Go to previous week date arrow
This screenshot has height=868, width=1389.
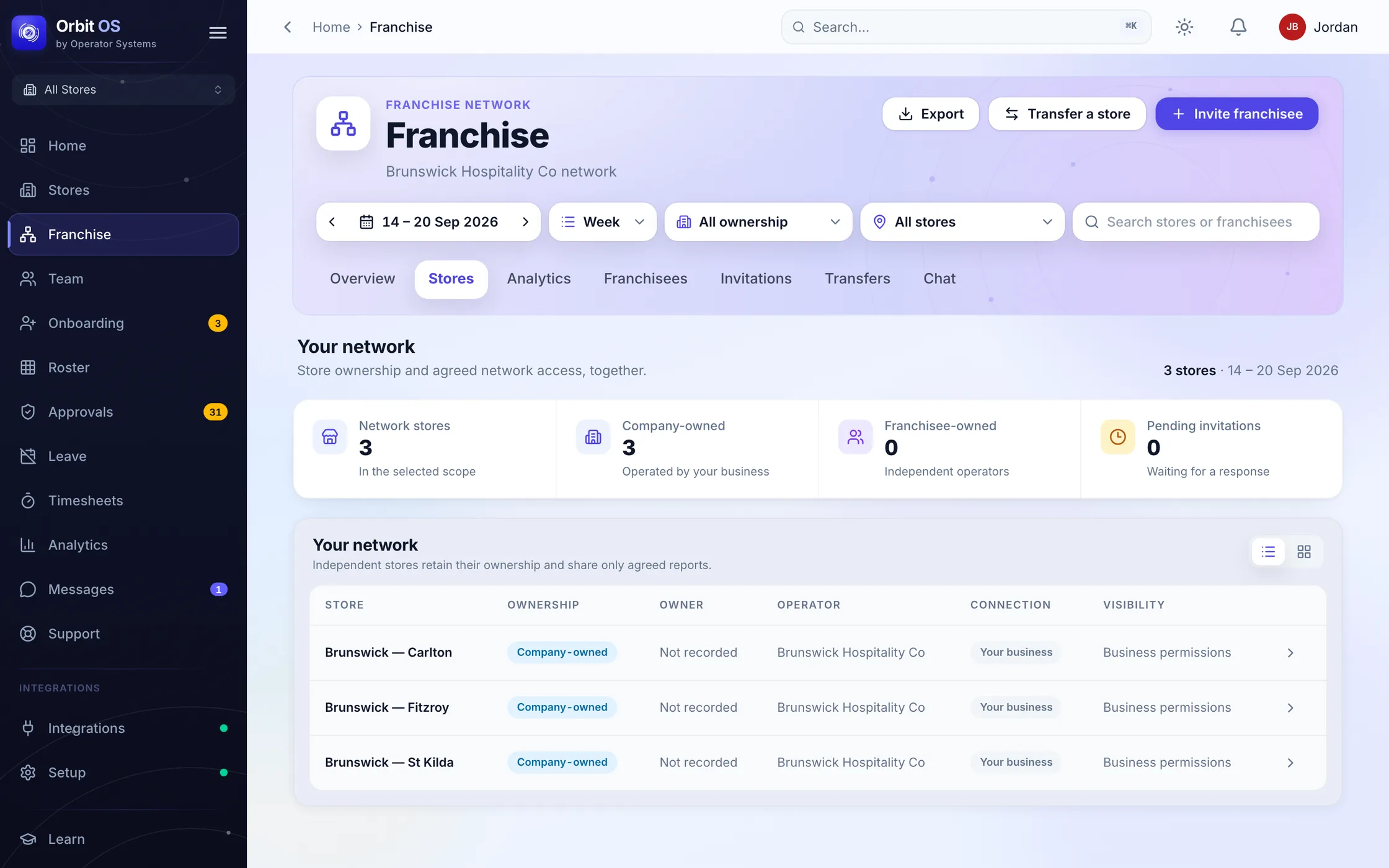pos(332,222)
